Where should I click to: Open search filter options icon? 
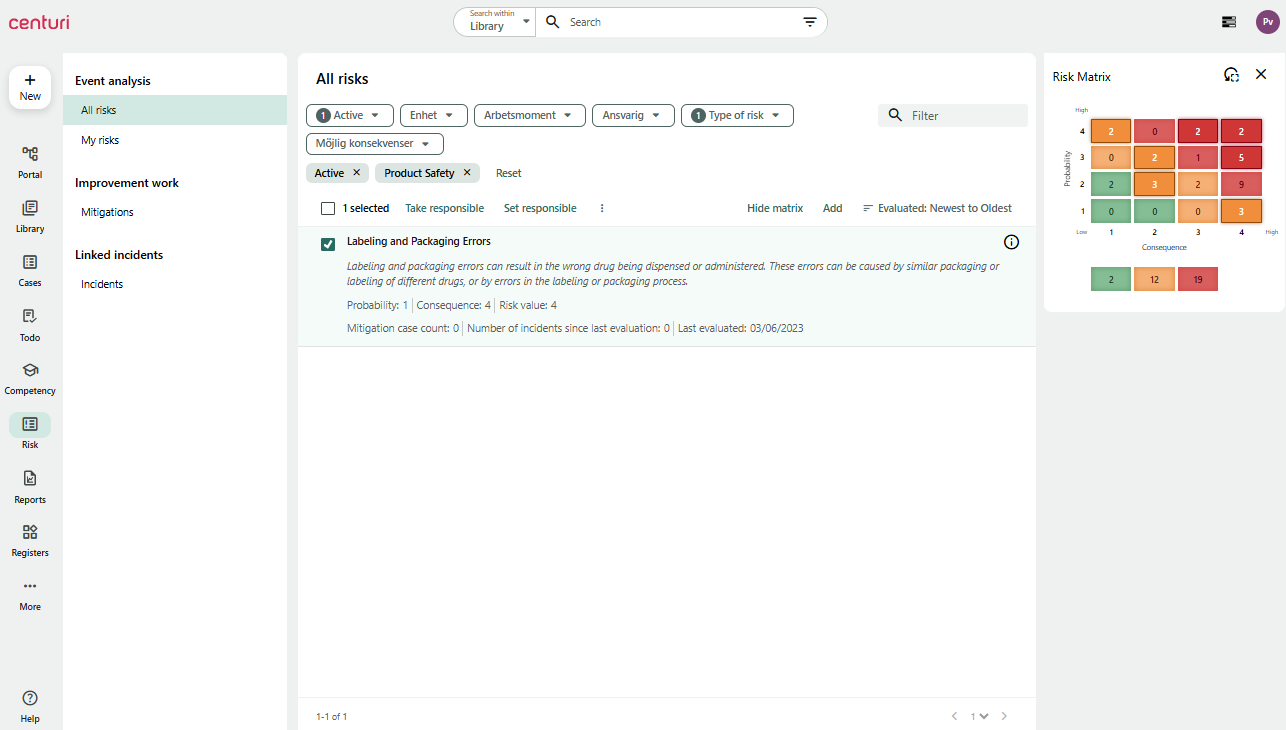810,22
